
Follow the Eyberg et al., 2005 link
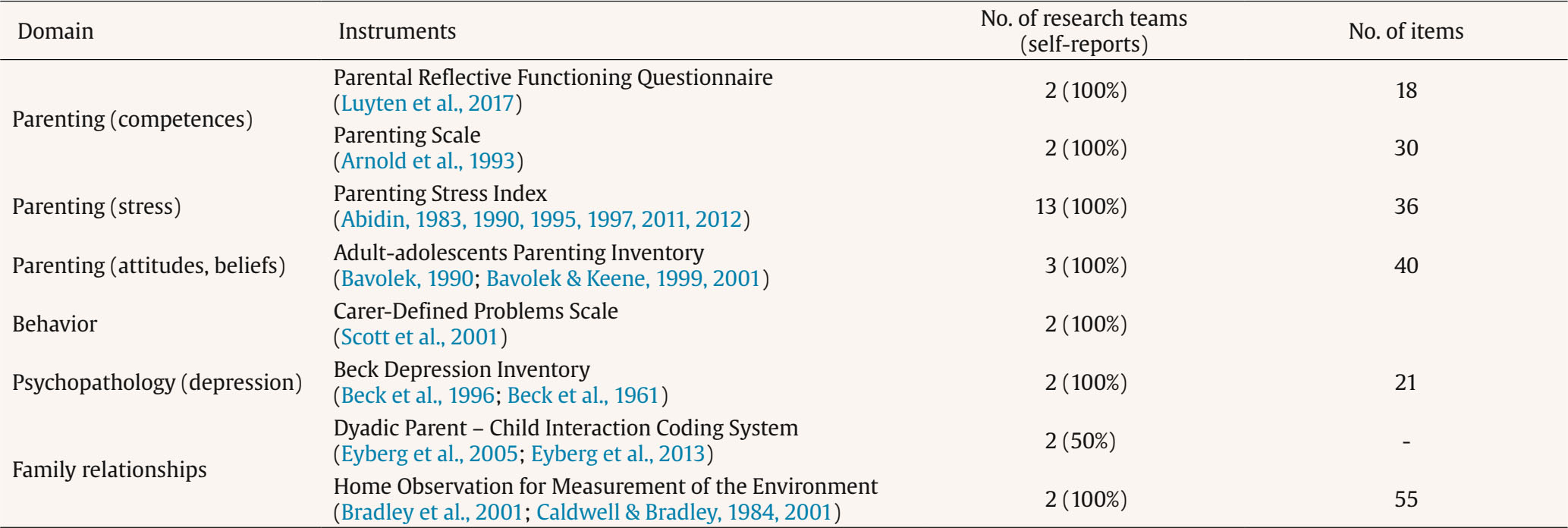click(x=429, y=454)
